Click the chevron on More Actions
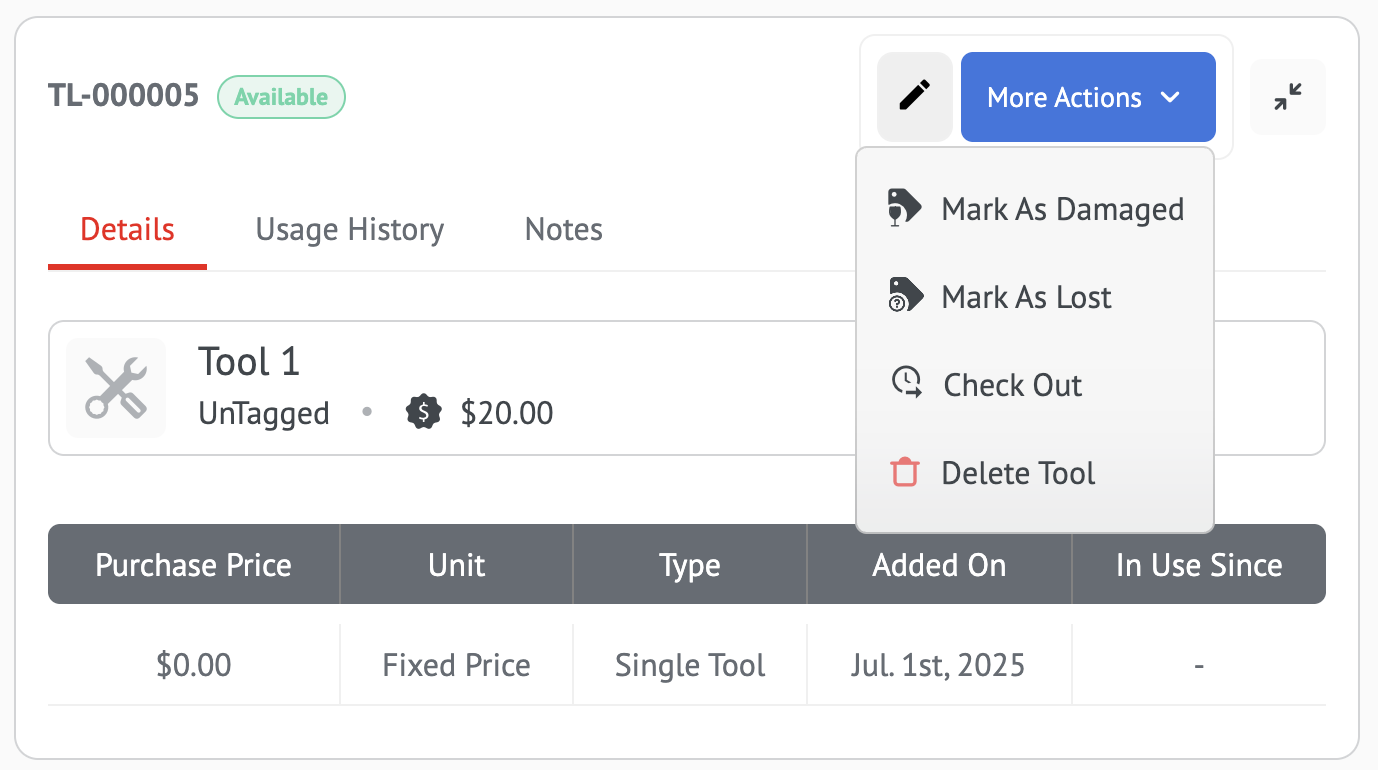This screenshot has height=770, width=1378. point(1170,97)
